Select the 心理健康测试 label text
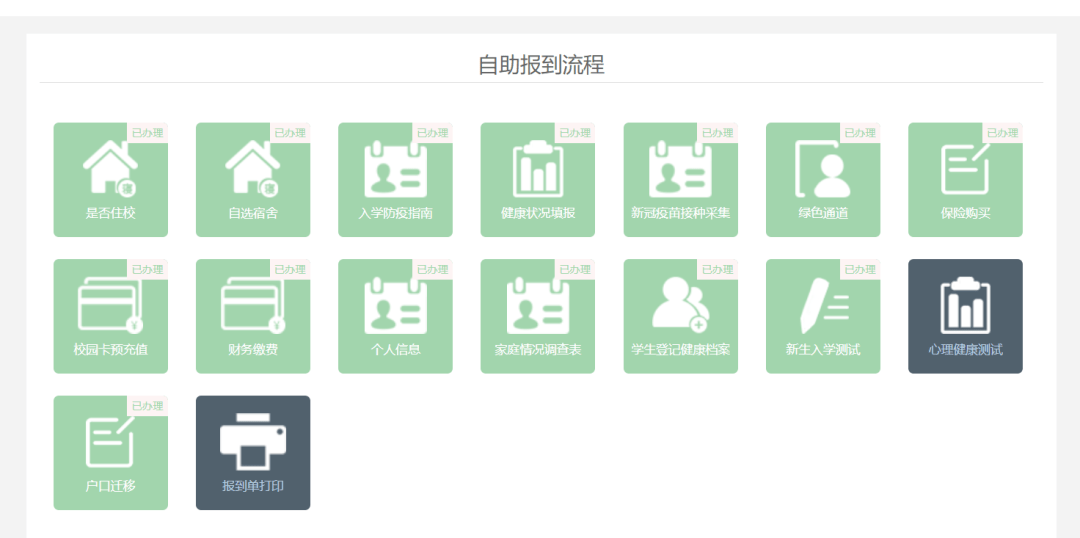The image size is (1080, 538). (966, 350)
